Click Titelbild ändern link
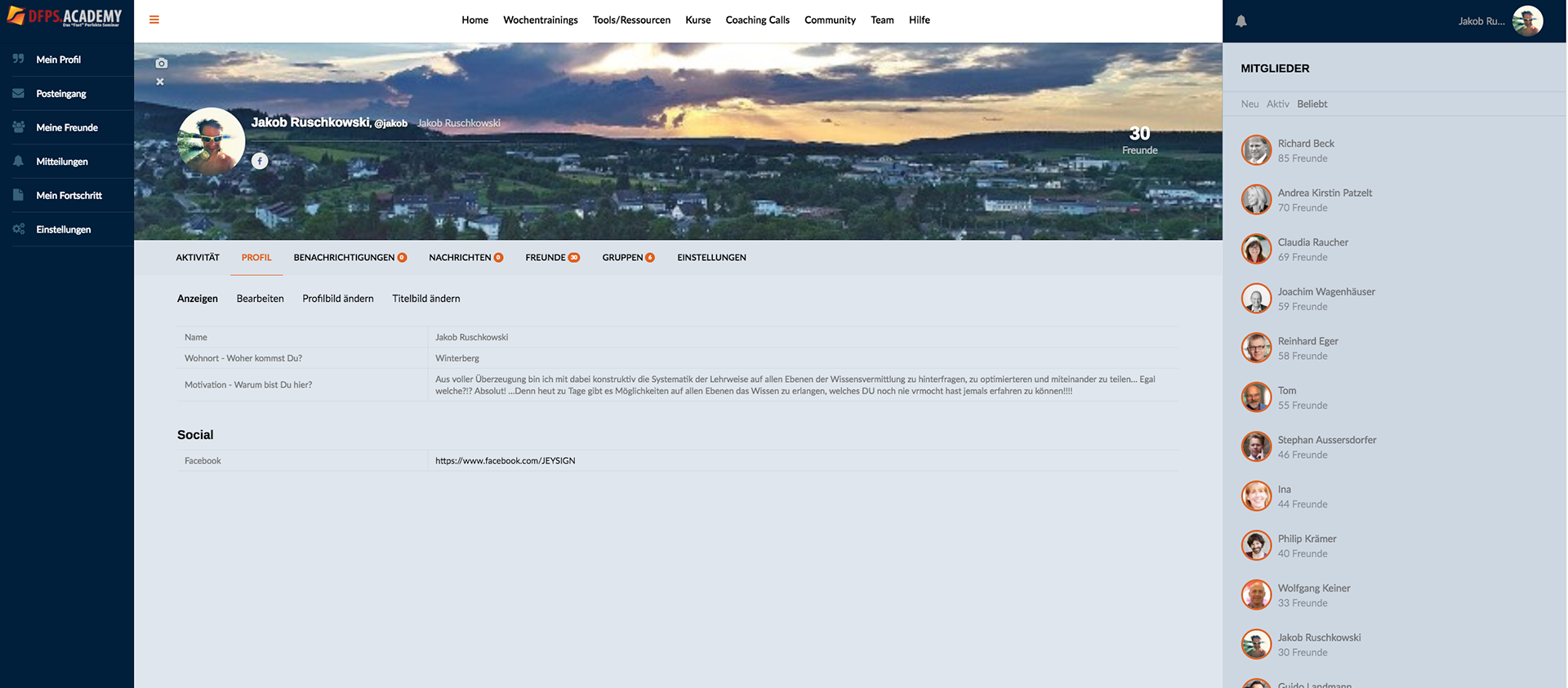This screenshot has width=1568, height=688. coord(426,299)
